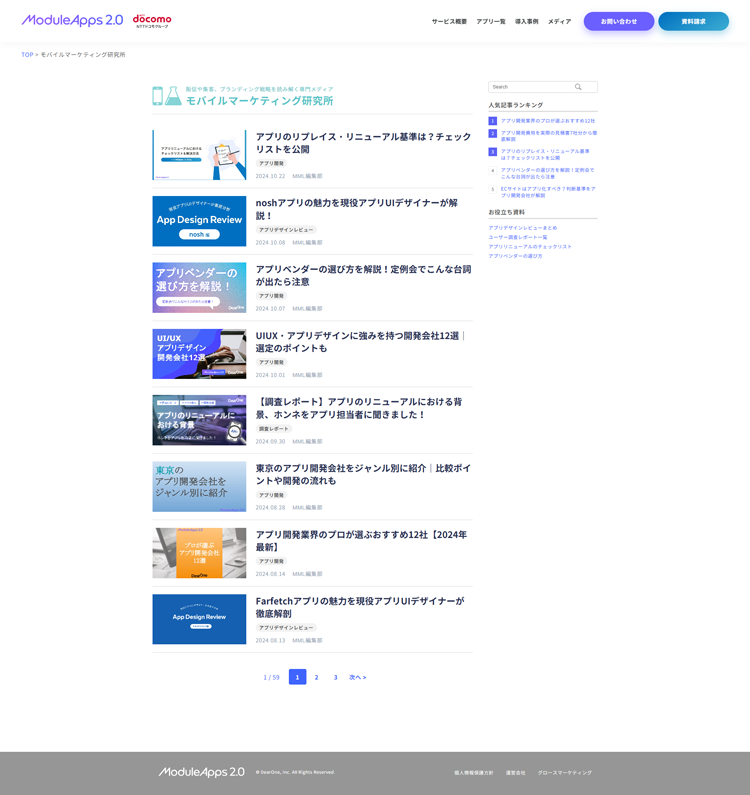
Task: Click the アプリのリニューアルにおける背景 thumbnail
Action: tap(199, 420)
